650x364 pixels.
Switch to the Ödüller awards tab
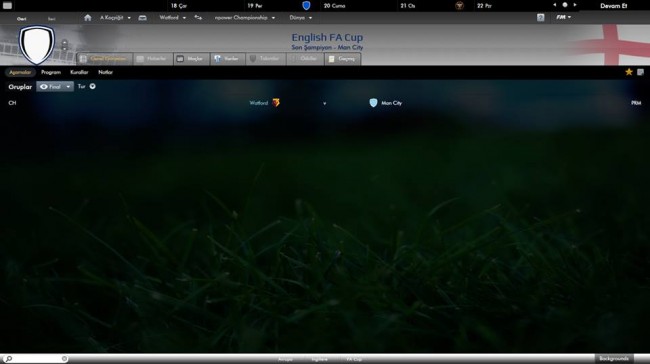305,59
